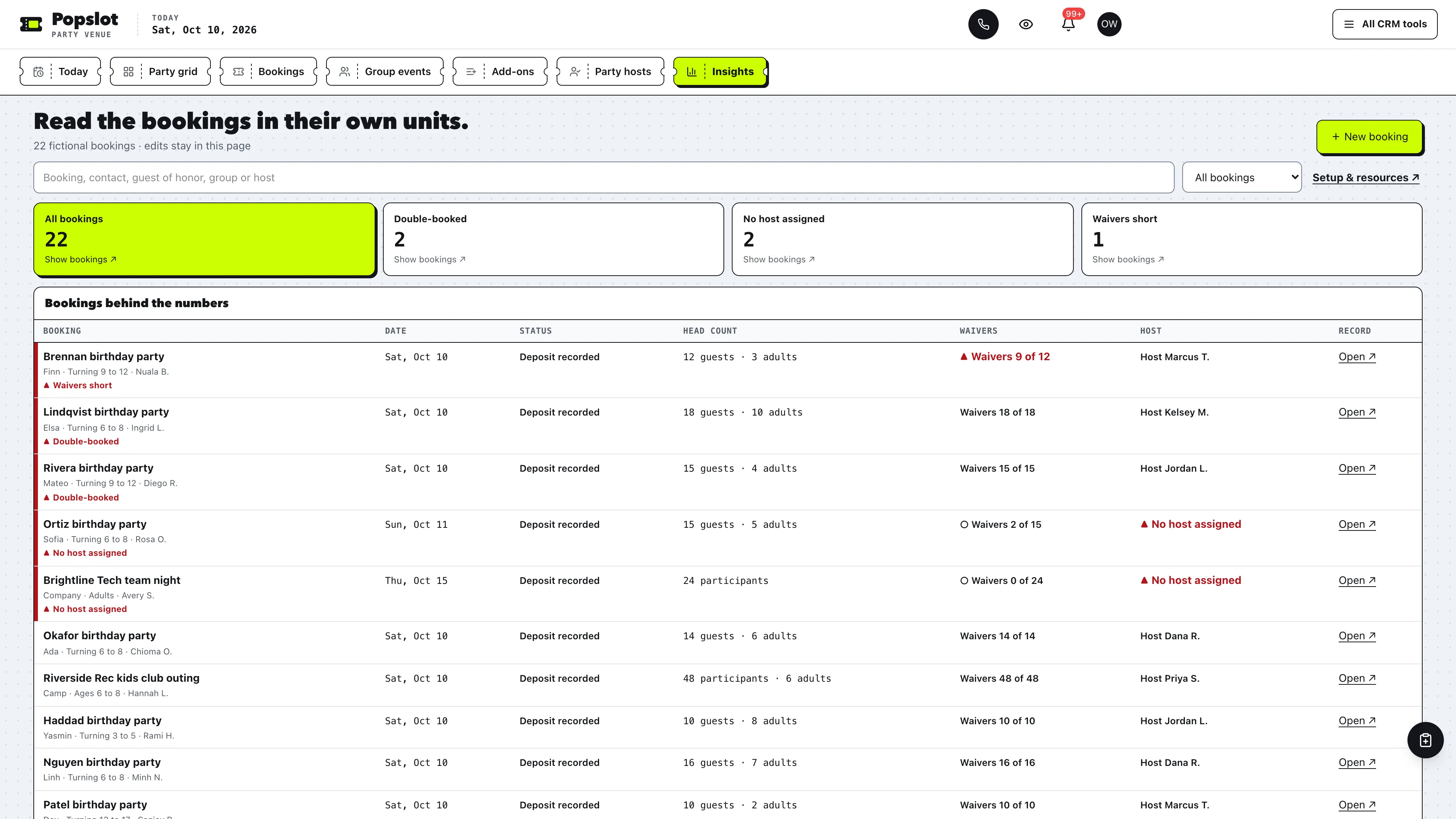Click the phone call icon button
Viewport: 1456px width, 819px height.
click(x=983, y=24)
